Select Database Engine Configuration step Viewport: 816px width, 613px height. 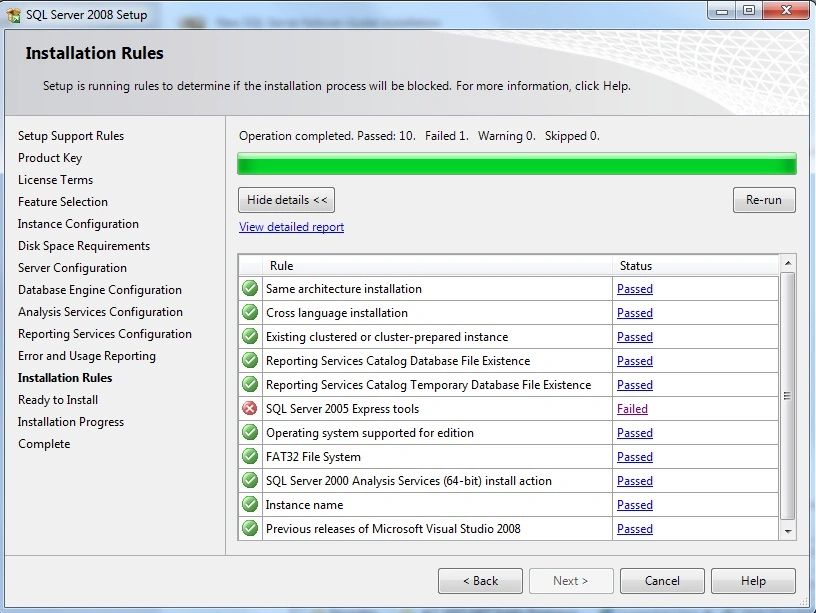click(100, 290)
